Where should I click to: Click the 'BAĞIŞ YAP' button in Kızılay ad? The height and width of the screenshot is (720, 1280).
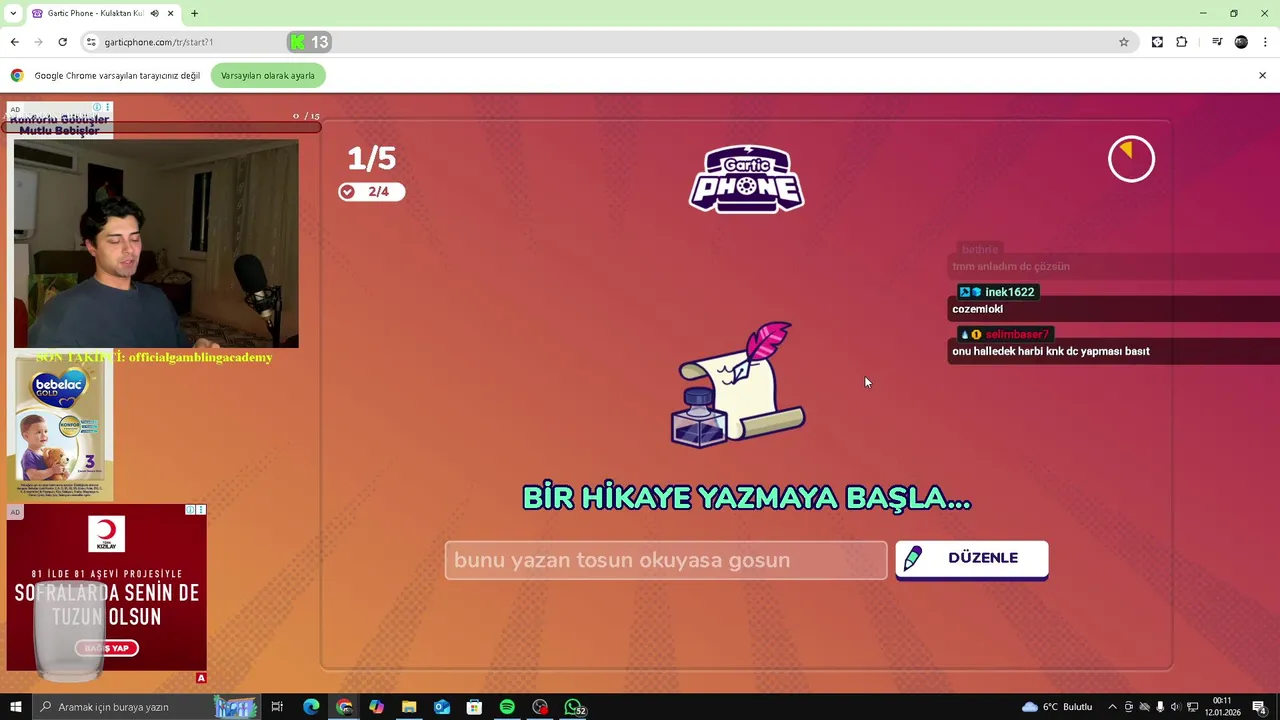[107, 648]
